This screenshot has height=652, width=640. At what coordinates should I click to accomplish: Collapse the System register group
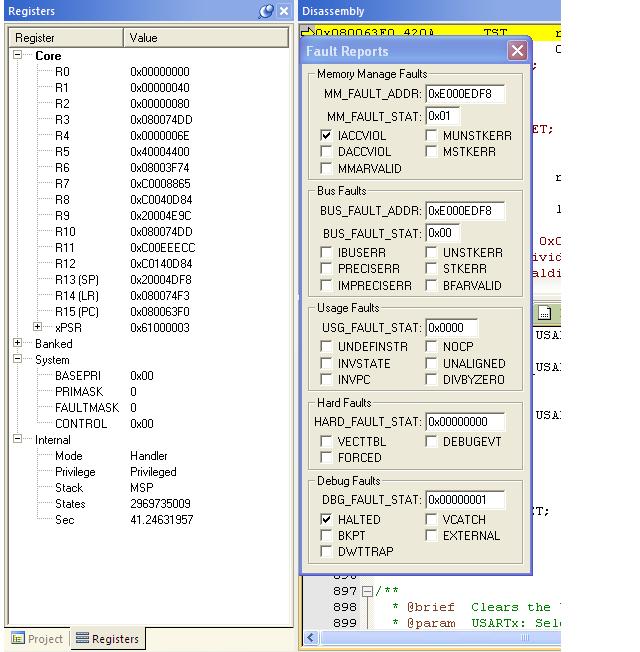(x=17, y=359)
